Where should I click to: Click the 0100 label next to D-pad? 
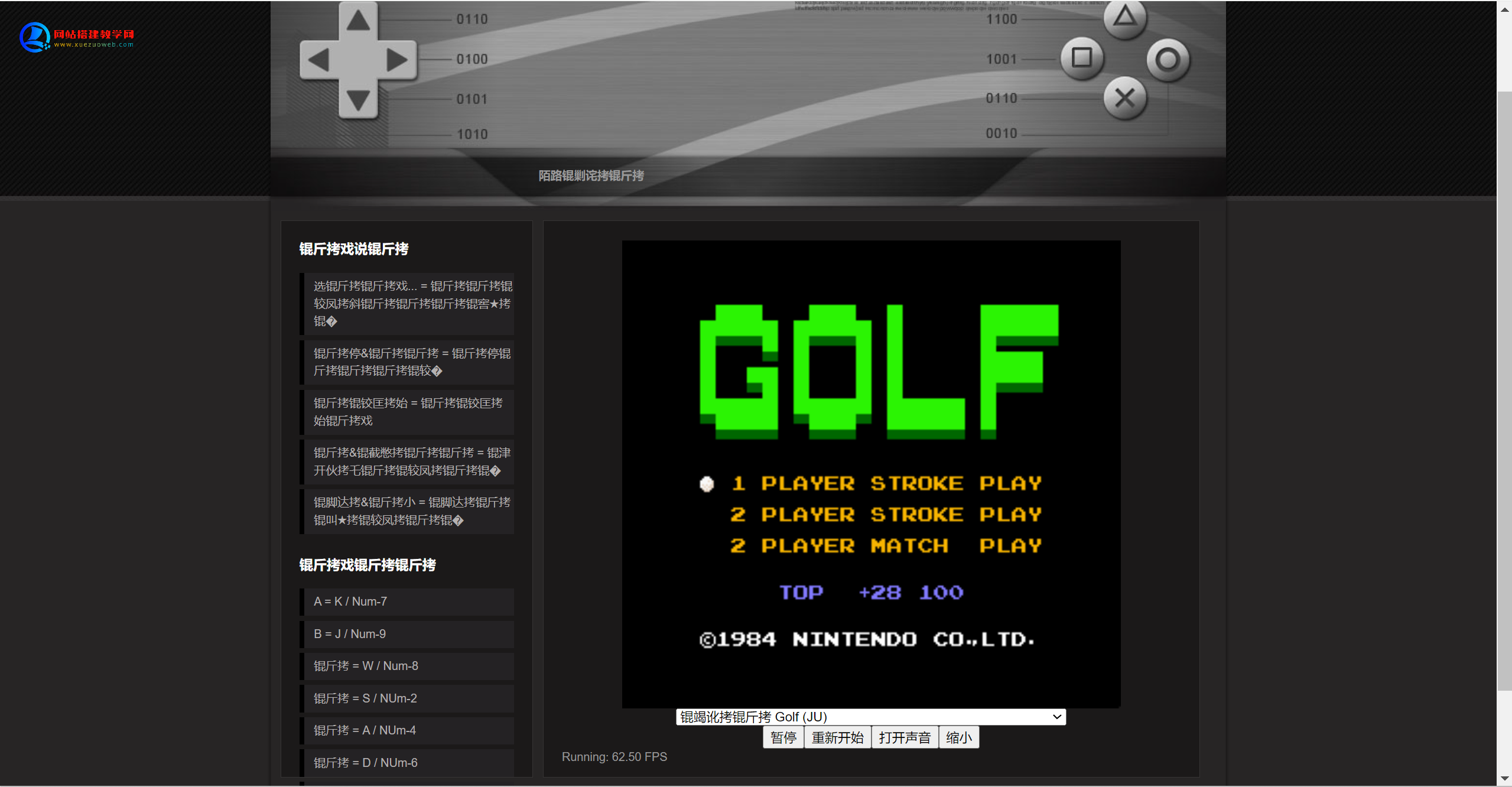point(472,59)
